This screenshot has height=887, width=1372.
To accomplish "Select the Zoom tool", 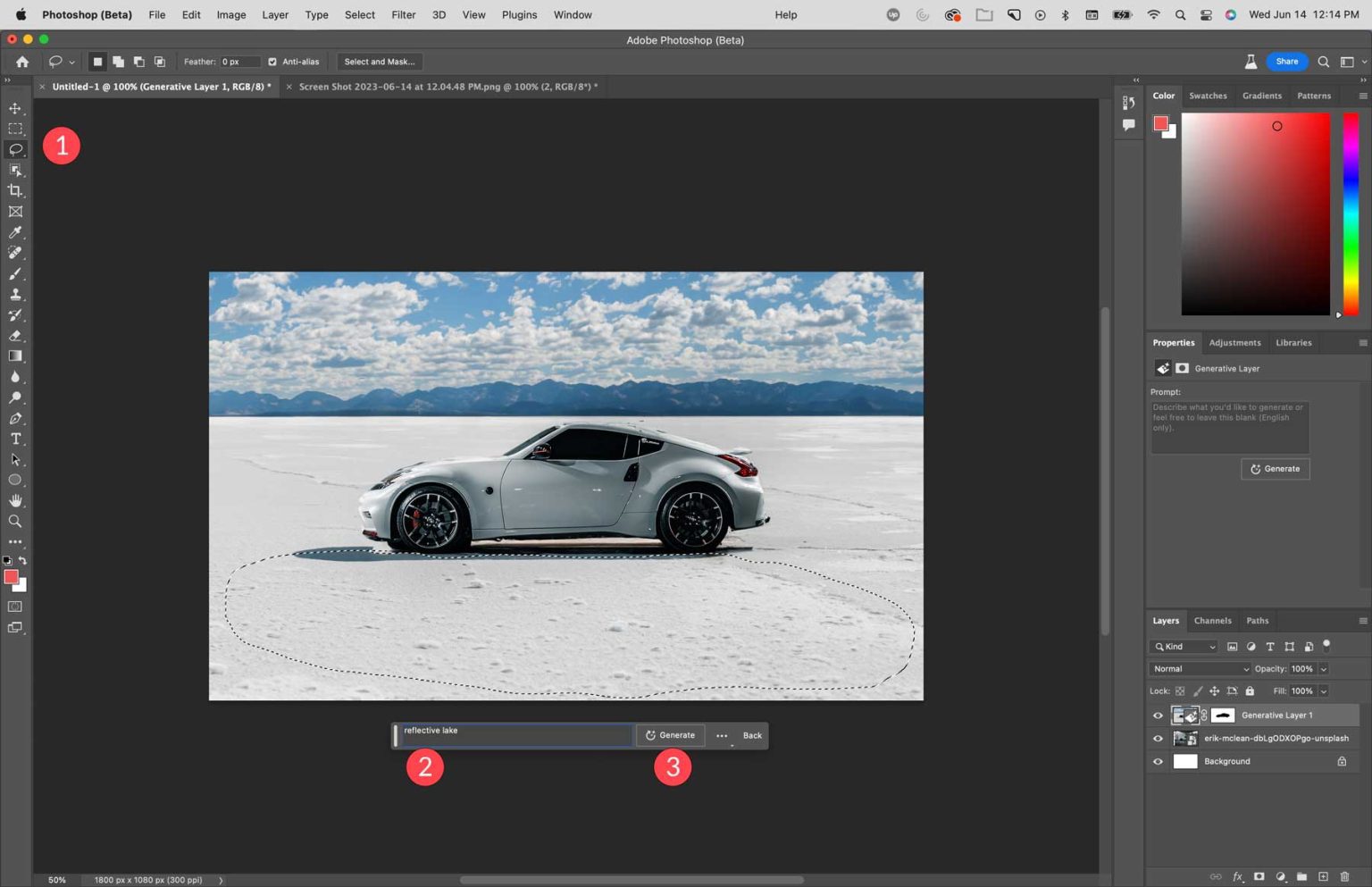I will click(x=15, y=521).
